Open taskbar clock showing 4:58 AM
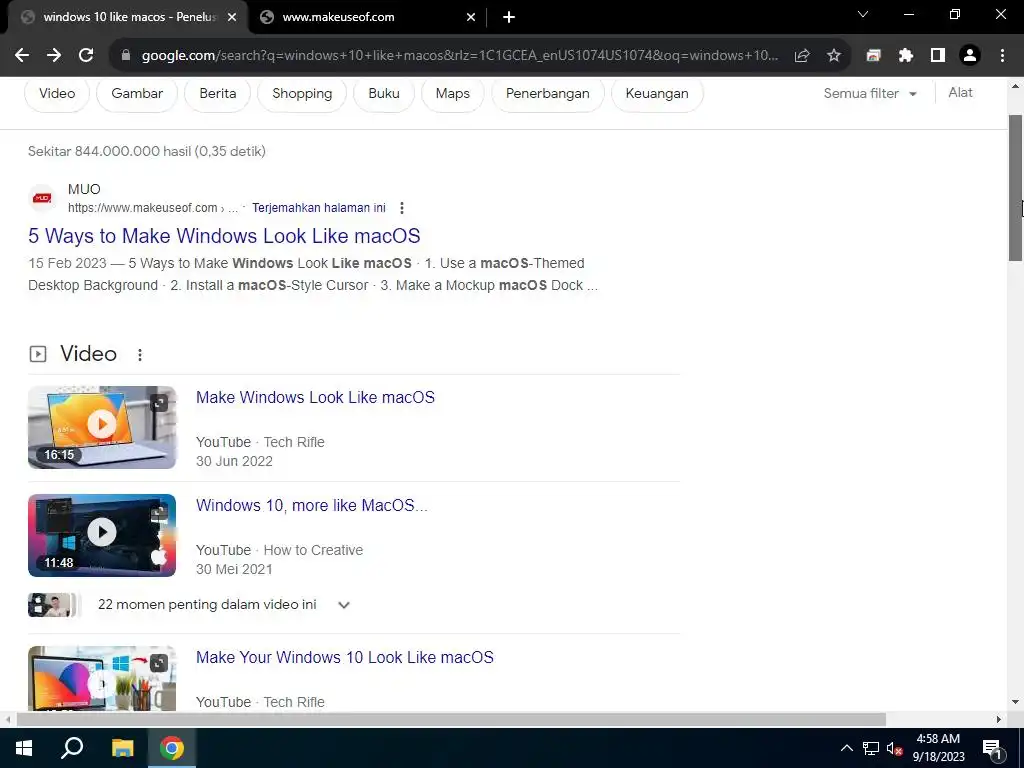This screenshot has height=768, width=1024. point(938,748)
